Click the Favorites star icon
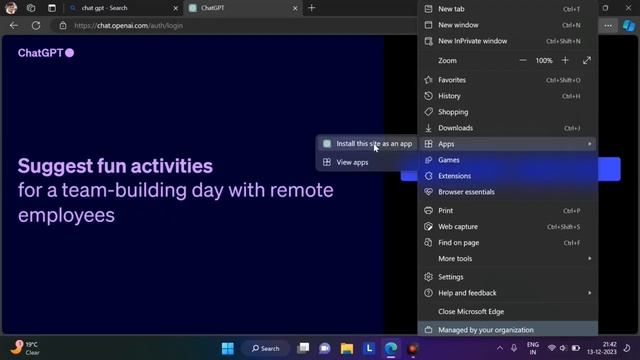 tap(428, 80)
